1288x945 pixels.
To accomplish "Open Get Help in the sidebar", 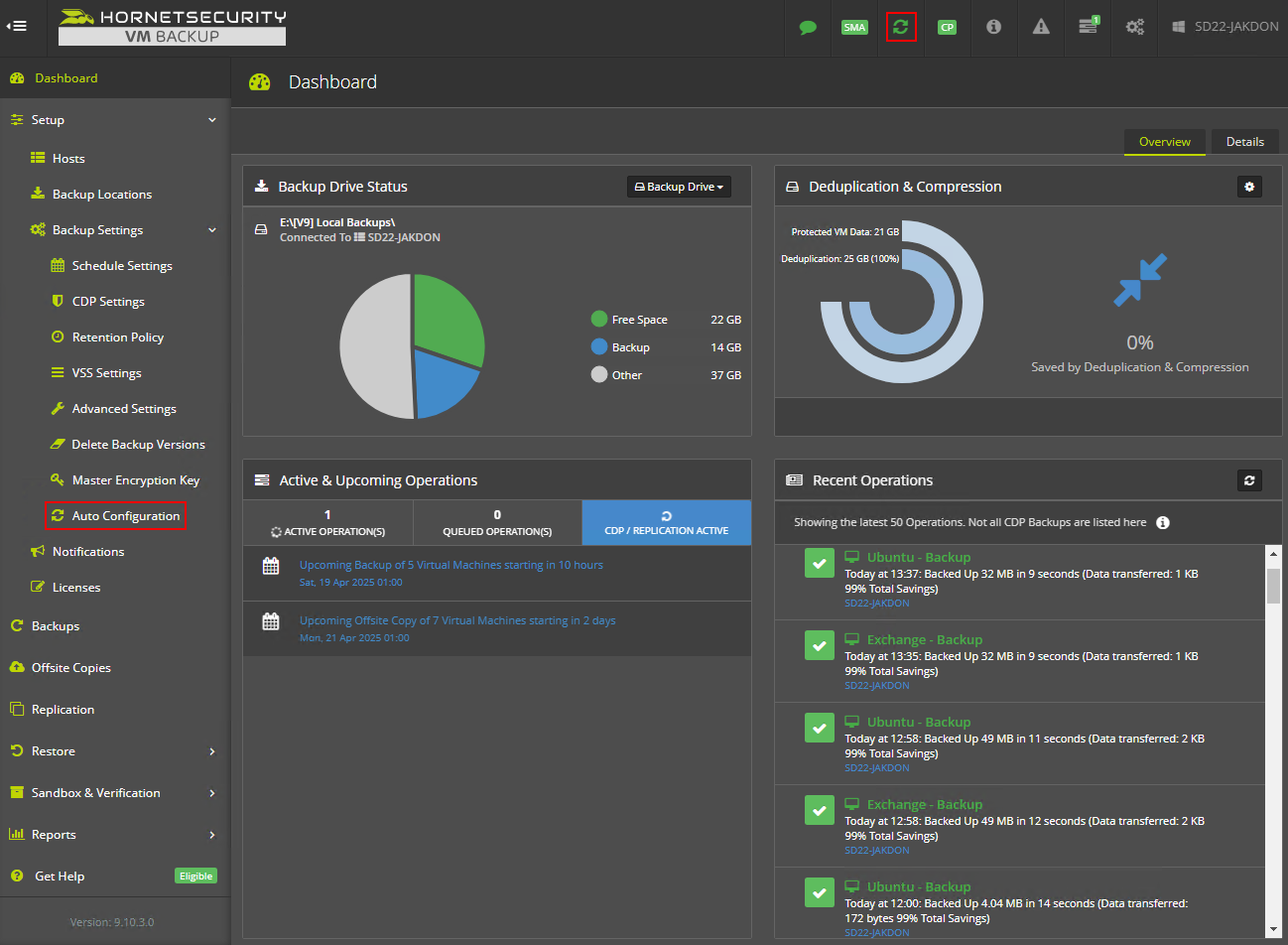I will point(60,877).
